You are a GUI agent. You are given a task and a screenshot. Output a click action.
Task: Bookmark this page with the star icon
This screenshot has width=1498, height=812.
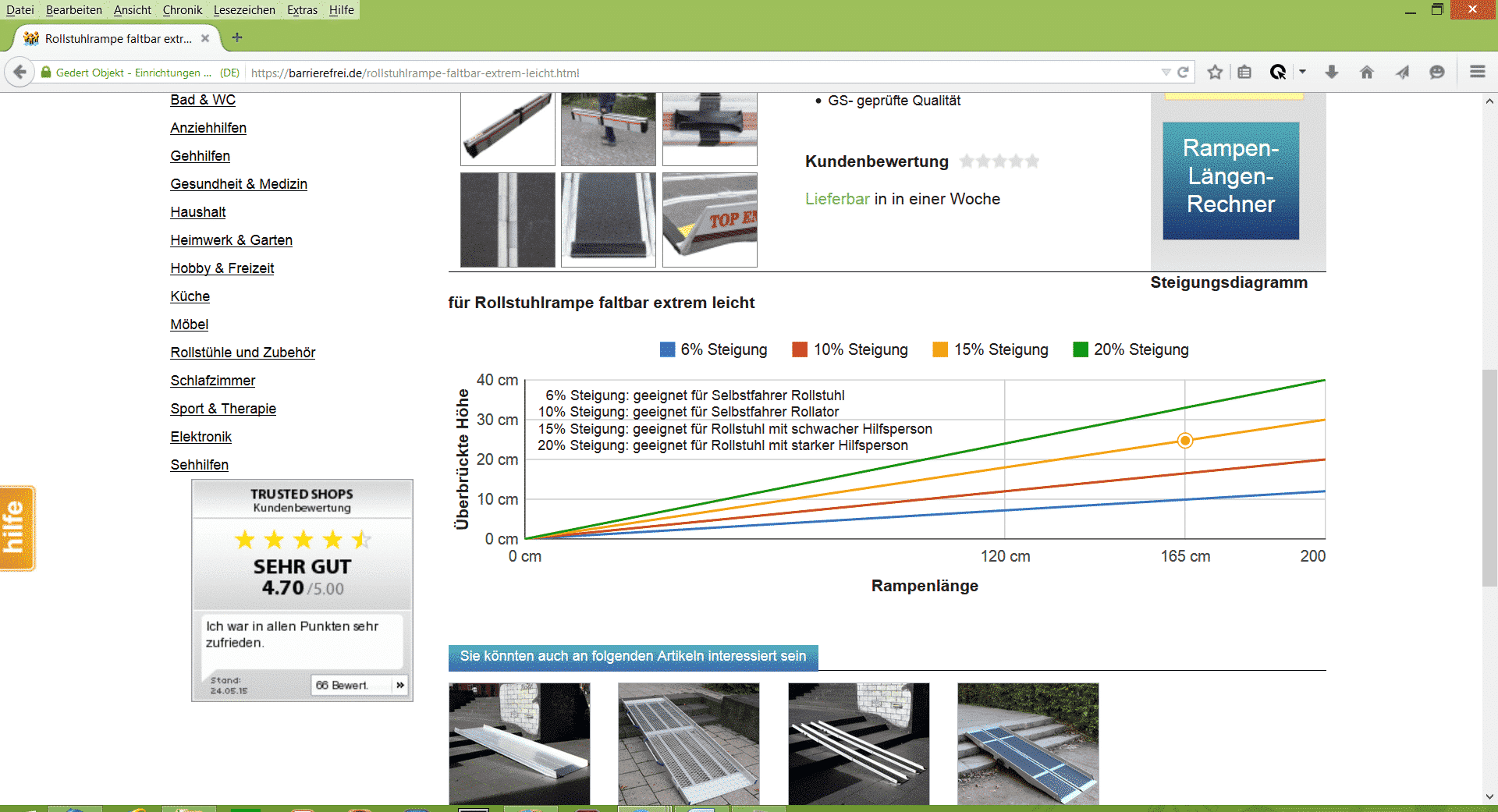[1215, 73]
